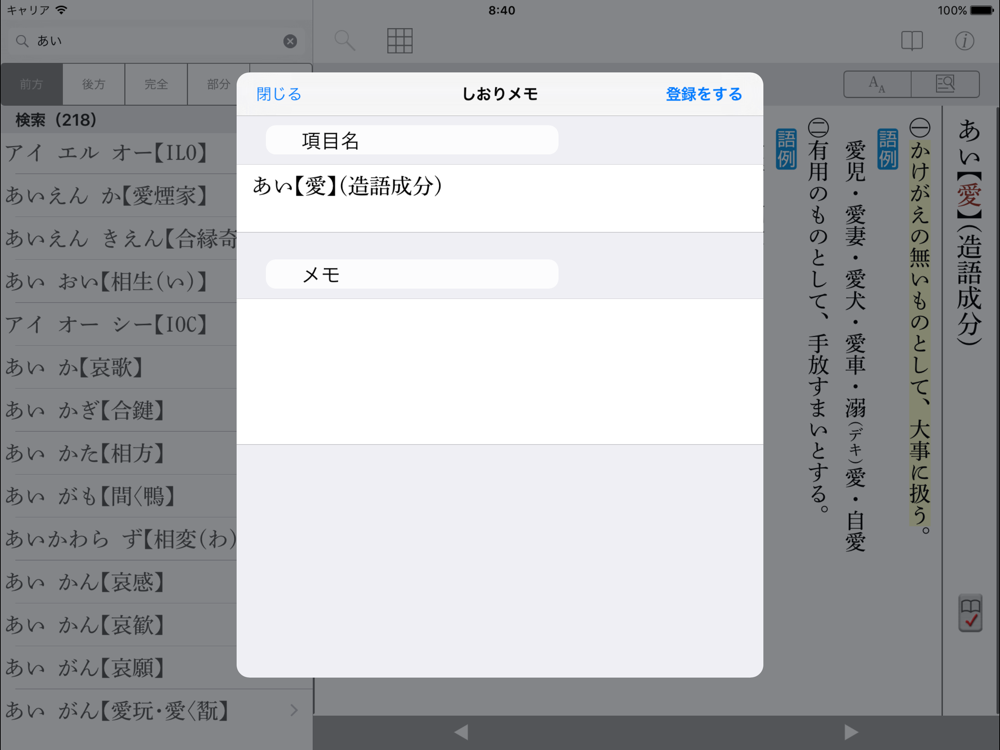Open the in-page search icon

(x=945, y=84)
